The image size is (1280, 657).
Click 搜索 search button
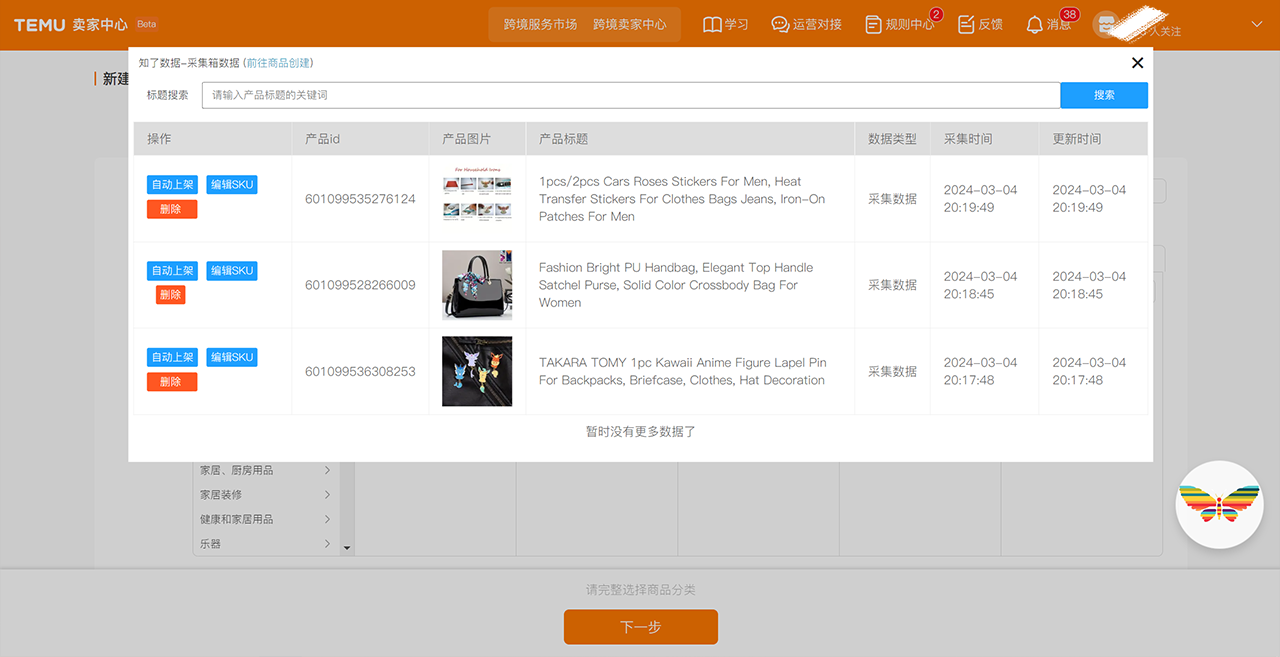click(1103, 95)
